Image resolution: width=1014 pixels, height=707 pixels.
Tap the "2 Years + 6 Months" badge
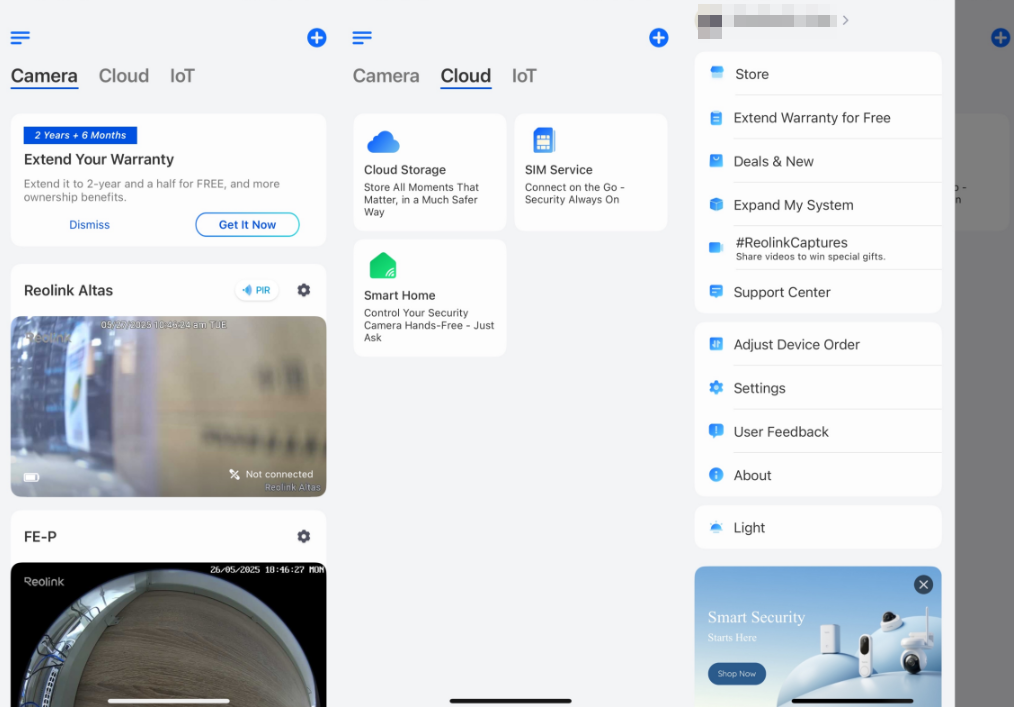[x=80, y=135]
